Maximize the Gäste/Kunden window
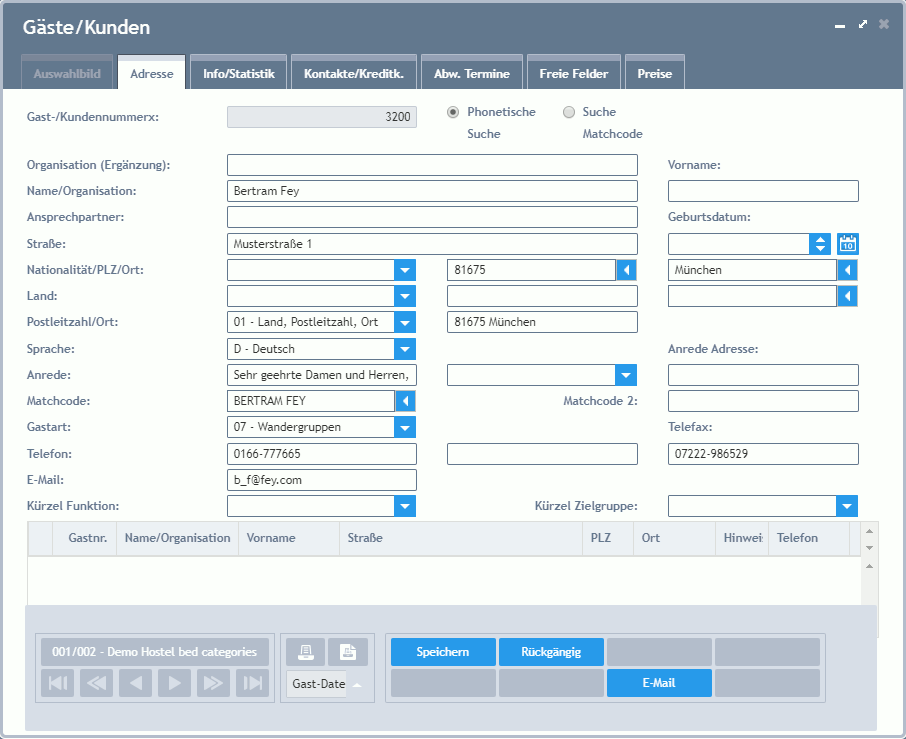Viewport: 906px width, 739px height. pos(863,24)
